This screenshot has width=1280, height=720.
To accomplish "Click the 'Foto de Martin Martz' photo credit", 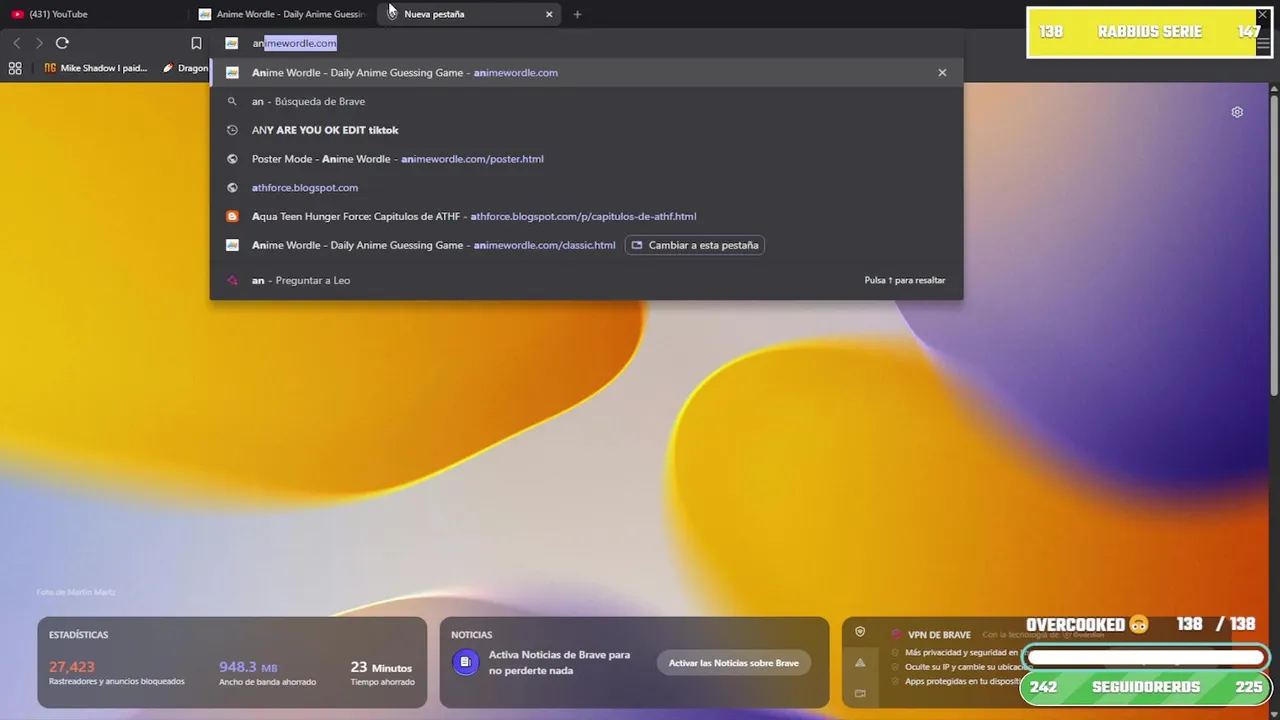I will [76, 592].
